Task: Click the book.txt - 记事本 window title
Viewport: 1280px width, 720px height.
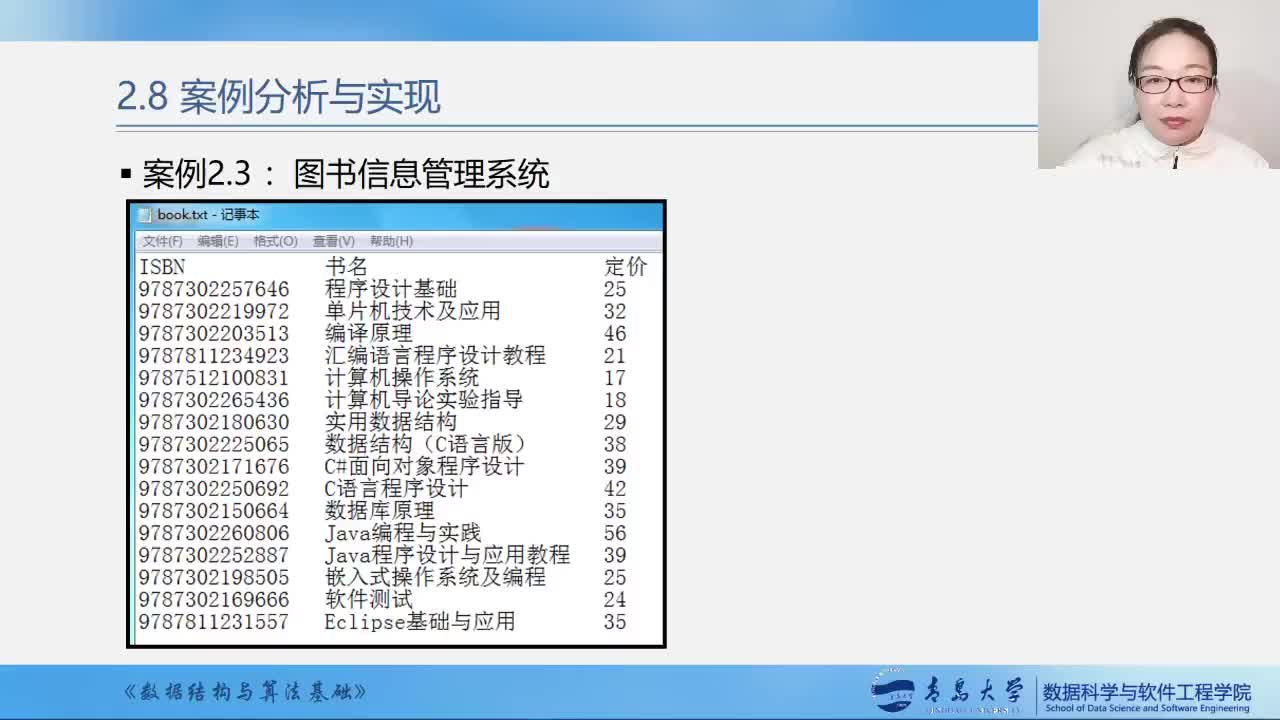Action: [x=208, y=215]
